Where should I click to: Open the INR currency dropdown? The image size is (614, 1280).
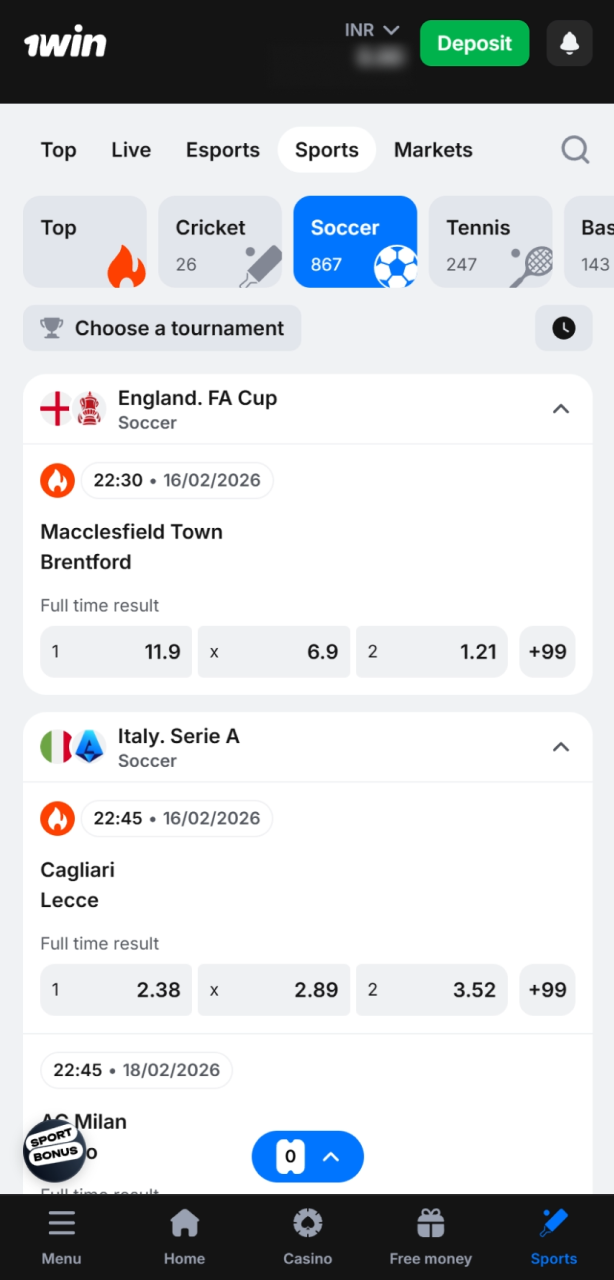click(x=372, y=30)
